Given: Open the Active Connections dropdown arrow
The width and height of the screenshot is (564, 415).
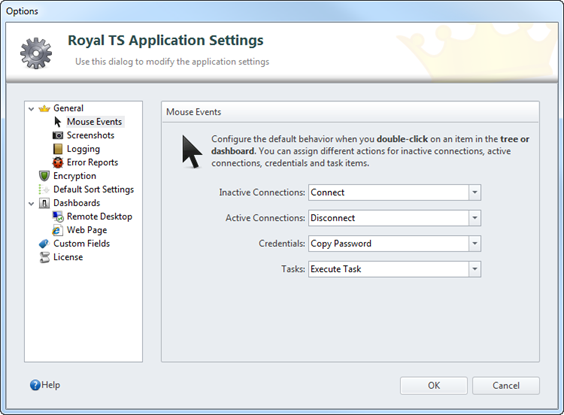Looking at the screenshot, I should click(x=475, y=218).
